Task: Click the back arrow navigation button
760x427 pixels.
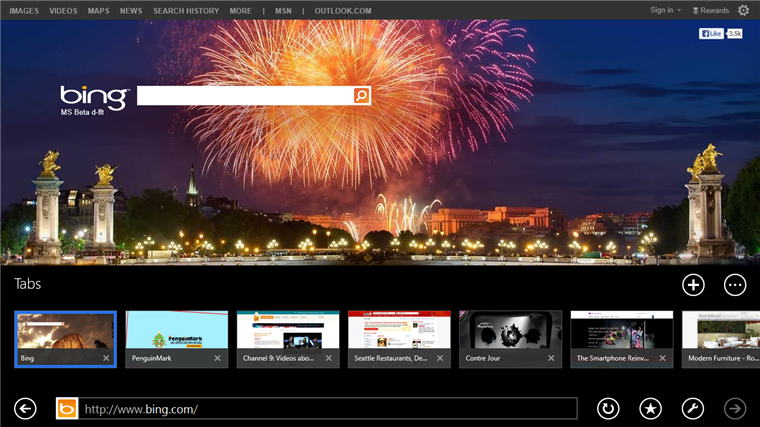Action: [25, 409]
